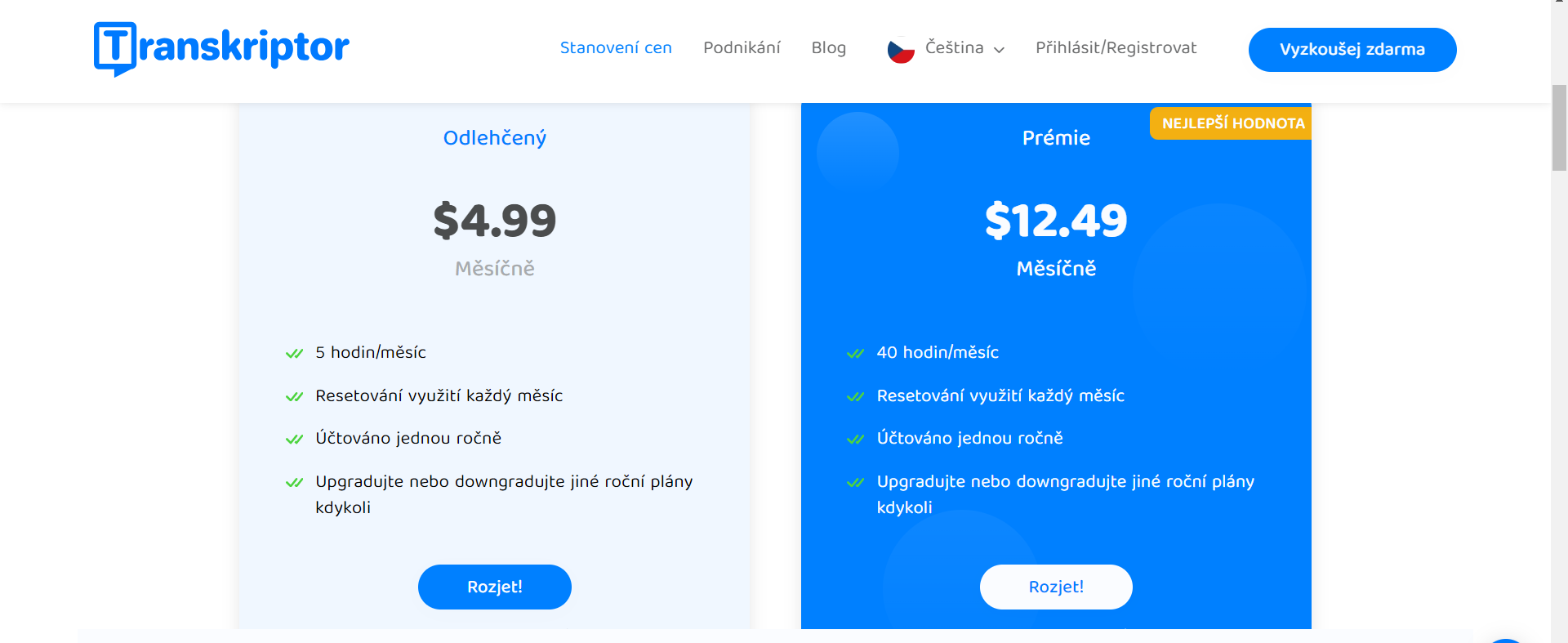The width and height of the screenshot is (1568, 643).
Task: Click checkmark next to Resetování využití in Prémie
Action: pyautogui.click(x=855, y=396)
